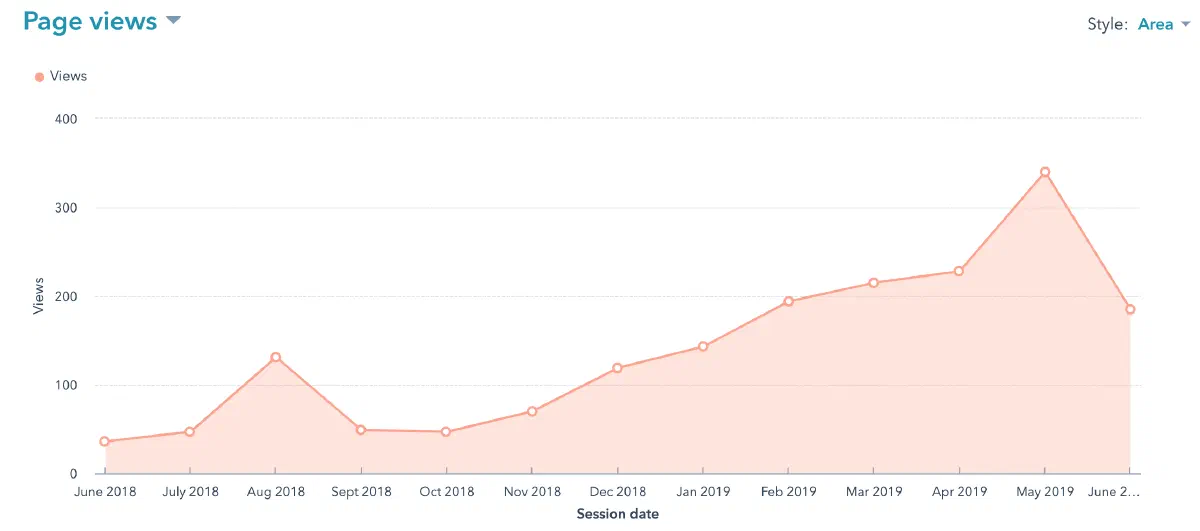This screenshot has height=531, width=1200.
Task: Select the last June 2019 data point
Action: tap(1130, 309)
